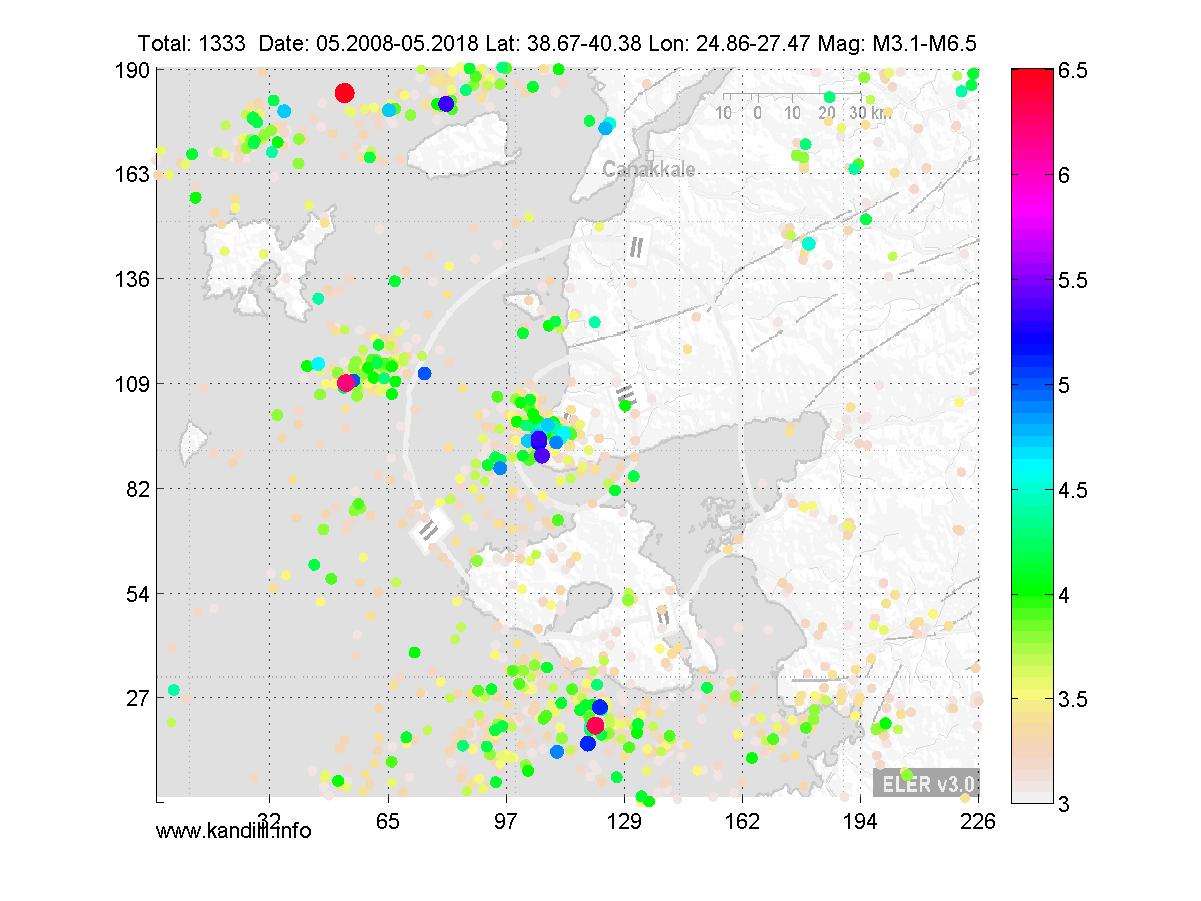This screenshot has height=901, width=1201.
Task: Click the y-axis tick label 109
Action: coord(134,383)
